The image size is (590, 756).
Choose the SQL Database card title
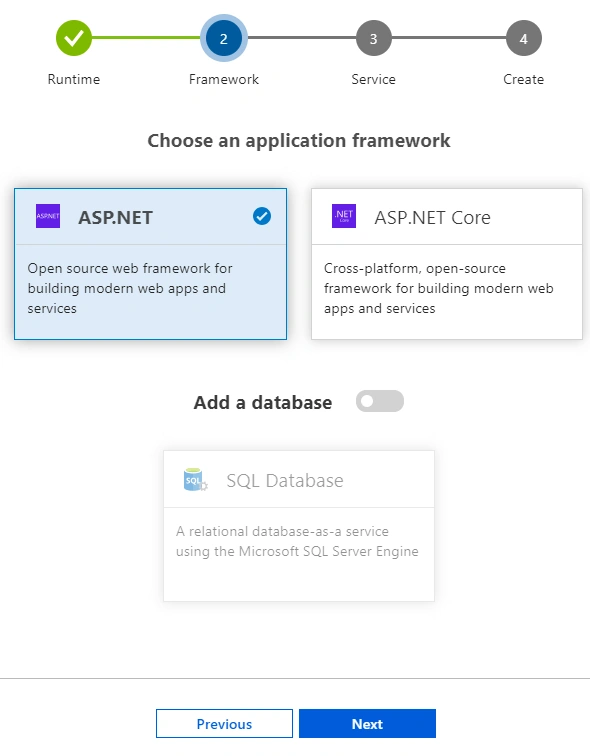click(285, 481)
